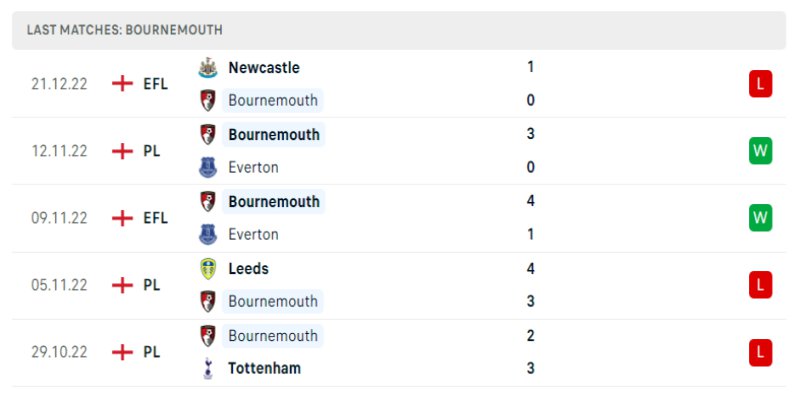Click Everton crest in the 12.11.22 match
This screenshot has height=400, width=800.
coord(208,167)
